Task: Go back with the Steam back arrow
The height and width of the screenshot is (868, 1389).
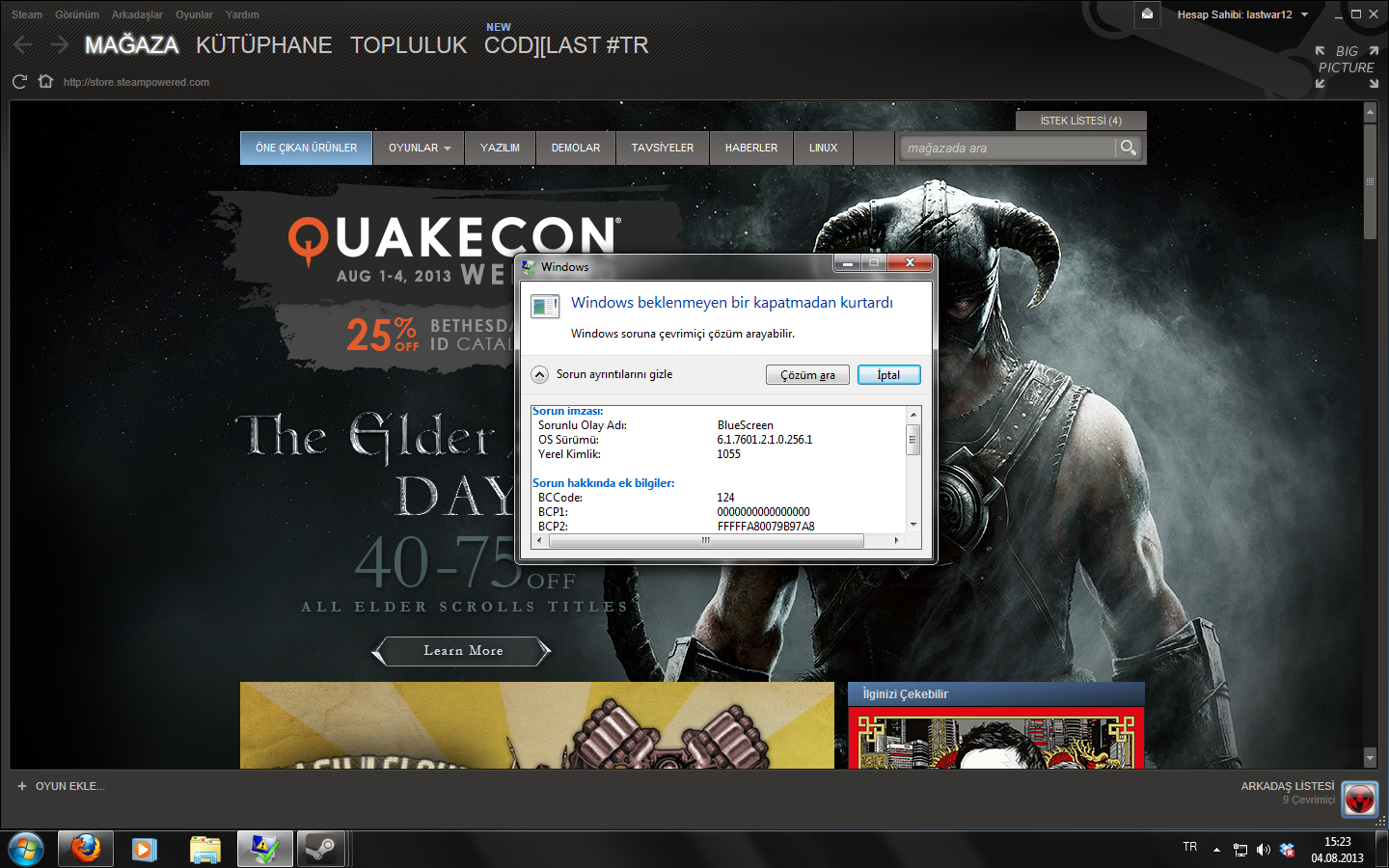Action: pyautogui.click(x=23, y=44)
